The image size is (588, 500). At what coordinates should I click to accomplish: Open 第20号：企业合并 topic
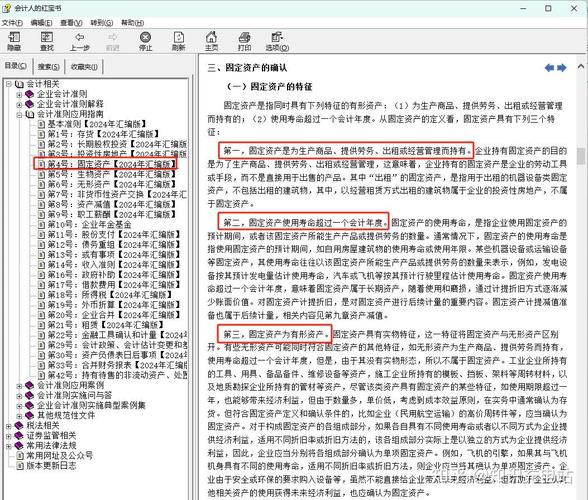114,315
